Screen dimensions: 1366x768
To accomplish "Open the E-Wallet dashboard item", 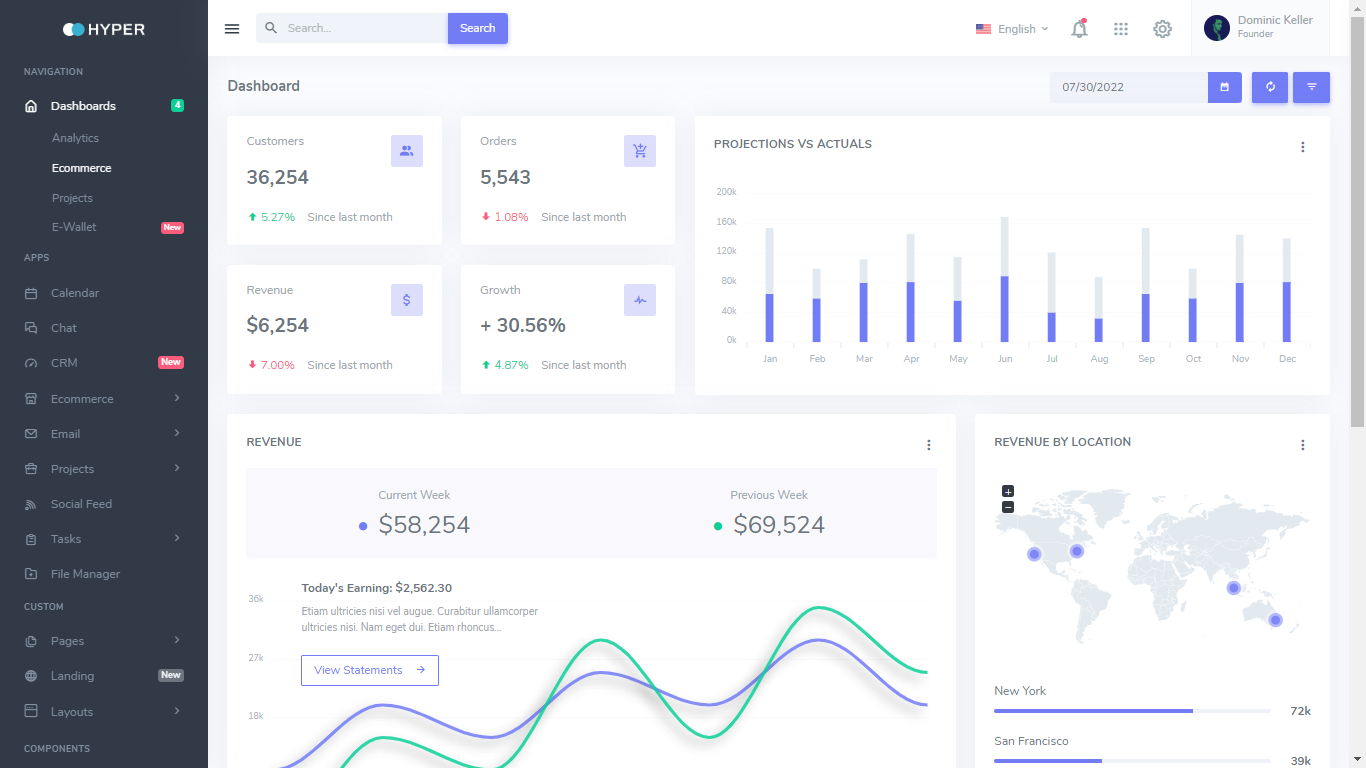I will click(75, 227).
